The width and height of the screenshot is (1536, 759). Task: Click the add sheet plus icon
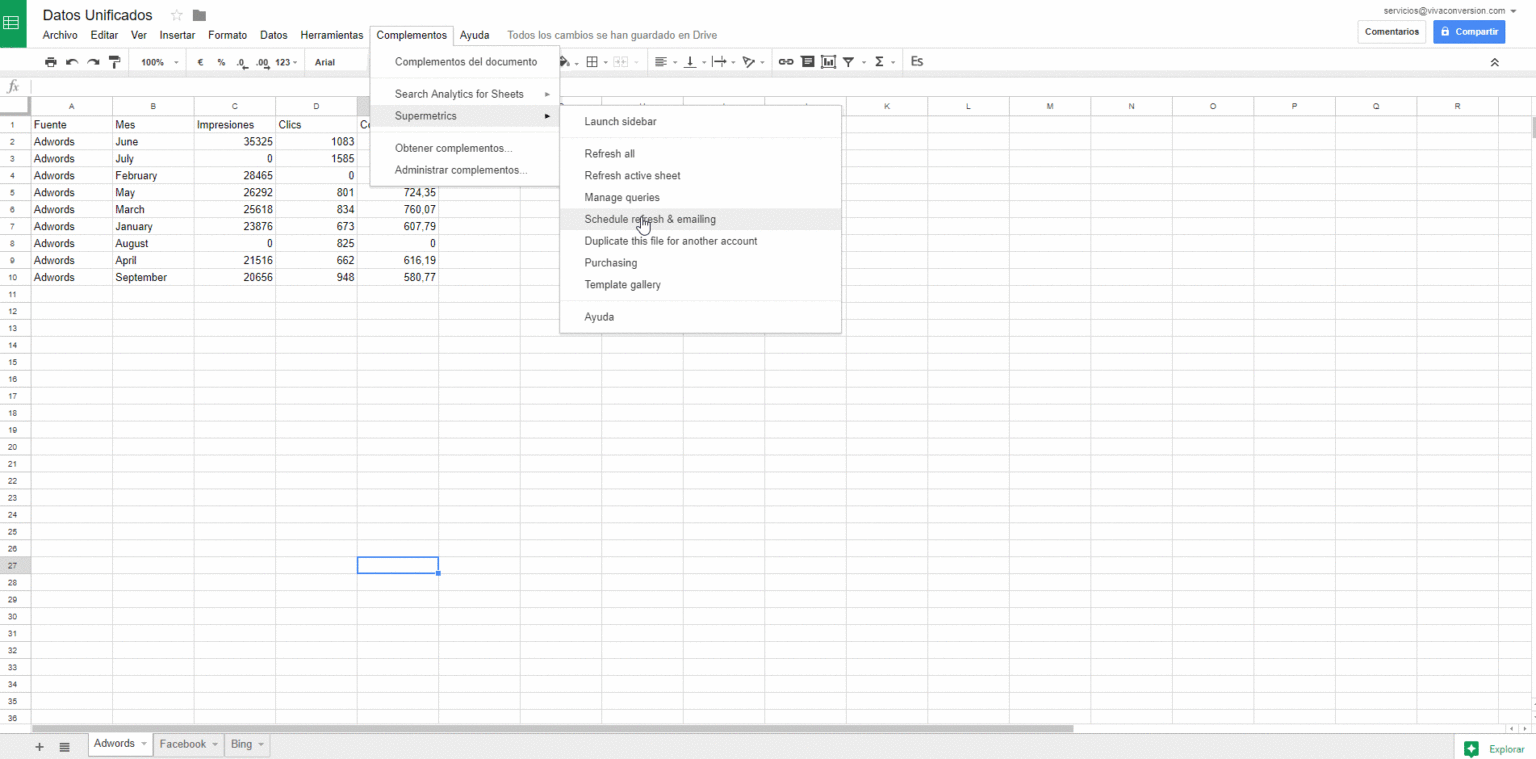pyautogui.click(x=40, y=746)
